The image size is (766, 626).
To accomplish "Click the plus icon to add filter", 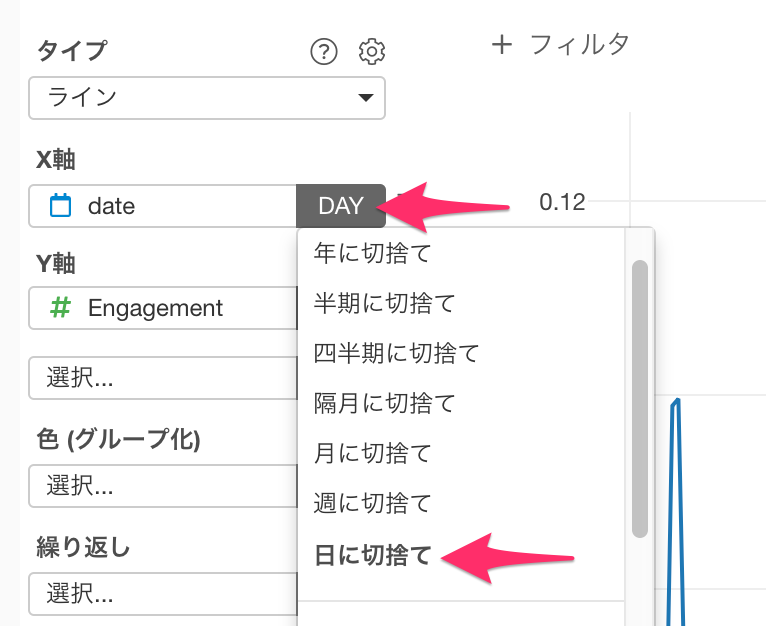I will pos(502,45).
